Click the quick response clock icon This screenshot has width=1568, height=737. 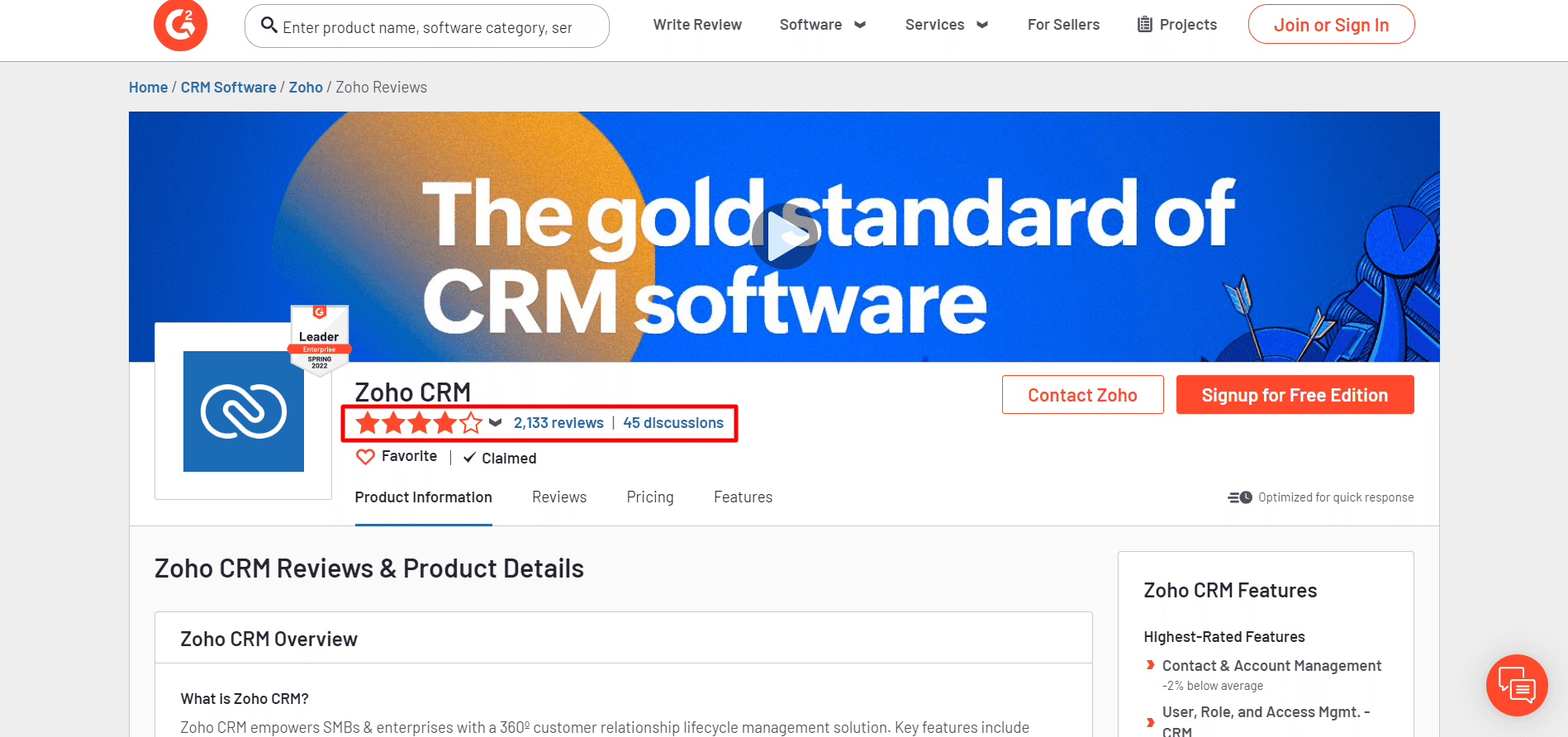coord(1240,497)
